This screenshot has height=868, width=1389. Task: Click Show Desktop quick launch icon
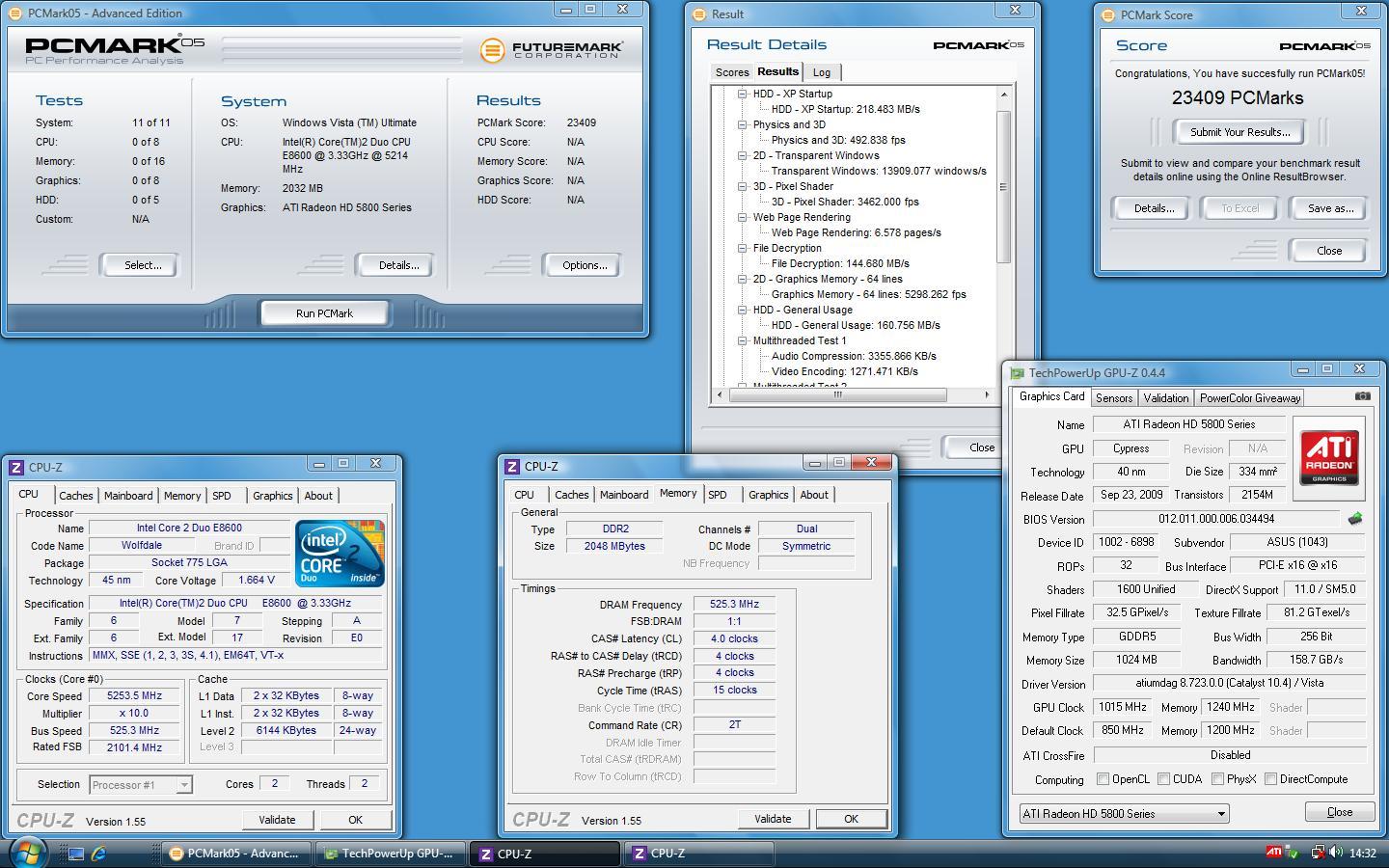click(x=75, y=854)
